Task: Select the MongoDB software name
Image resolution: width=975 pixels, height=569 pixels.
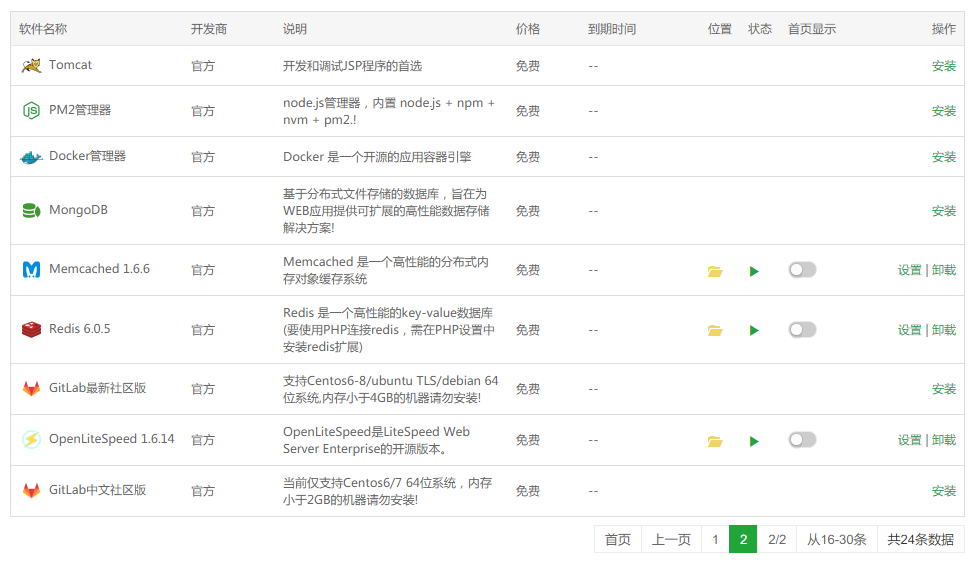Action: point(78,210)
